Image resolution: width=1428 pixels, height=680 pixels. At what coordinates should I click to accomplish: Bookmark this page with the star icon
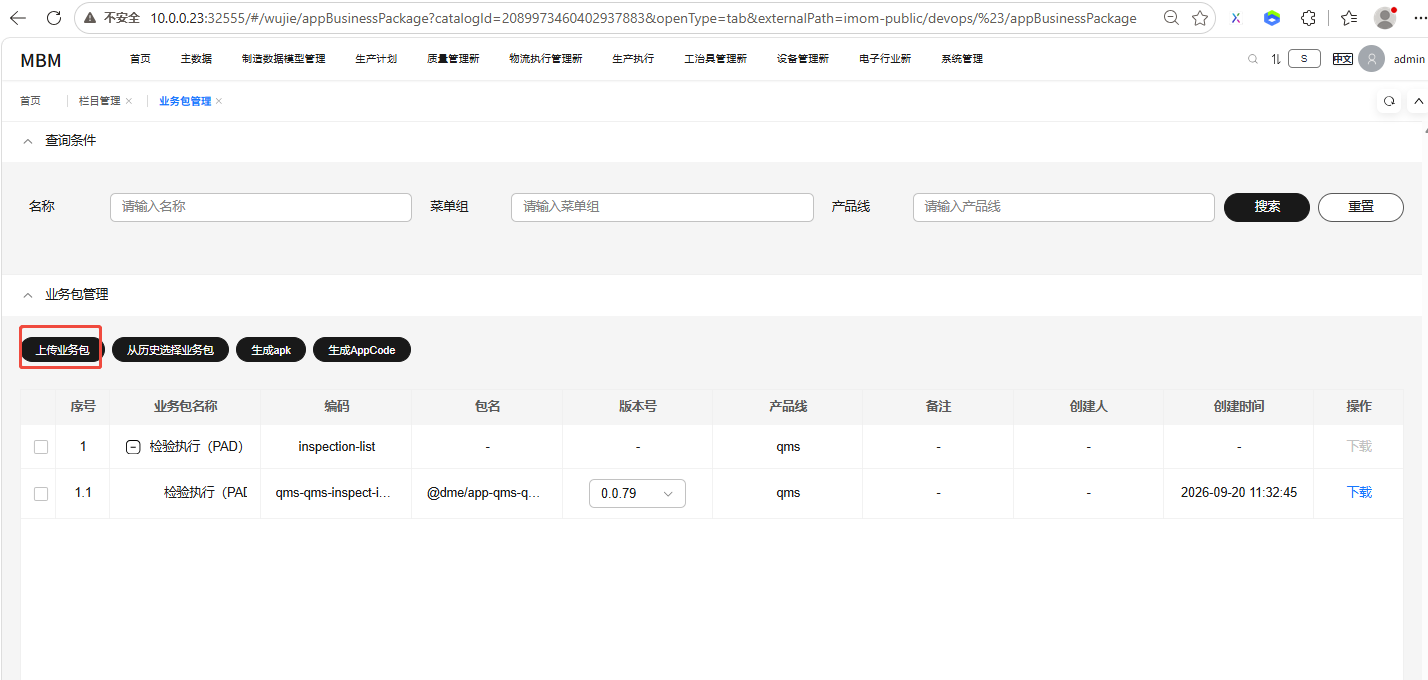(x=1200, y=18)
